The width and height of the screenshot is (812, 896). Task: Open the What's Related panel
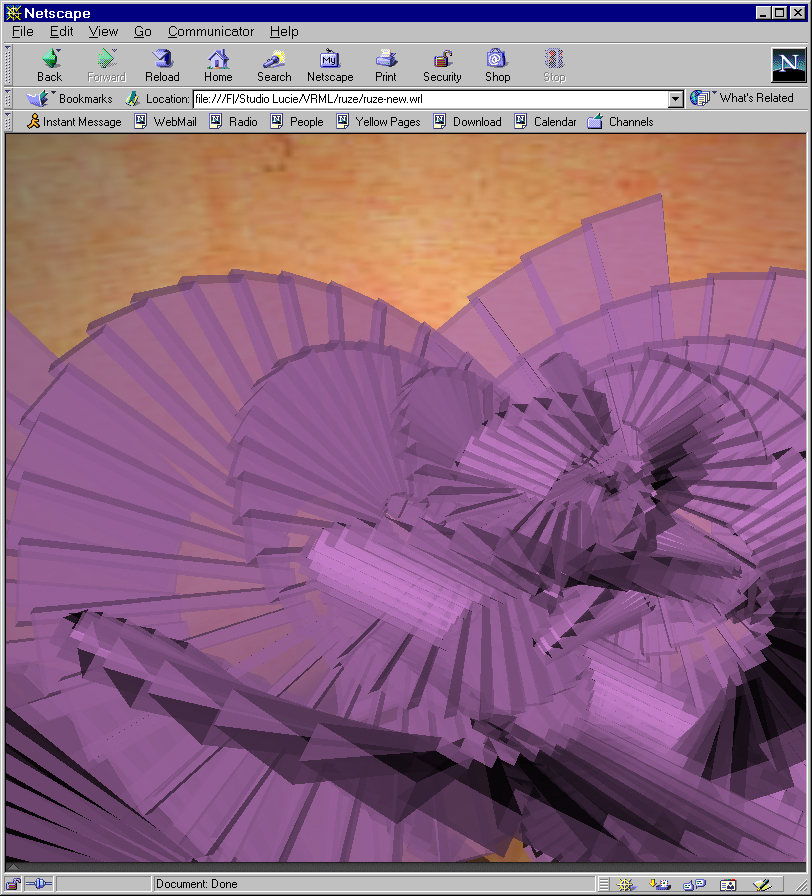click(742, 98)
